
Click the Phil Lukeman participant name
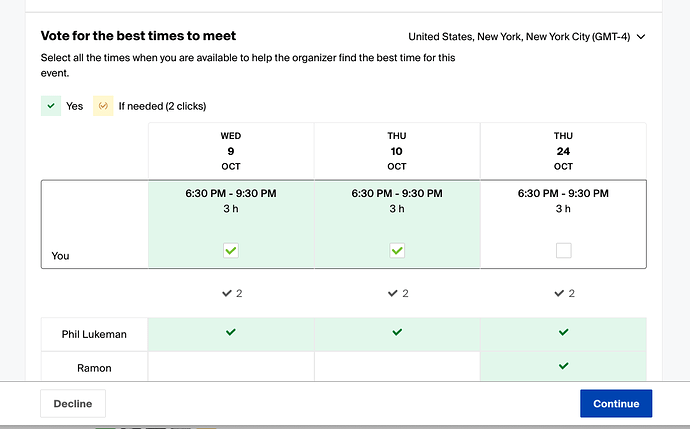pyautogui.click(x=94, y=334)
